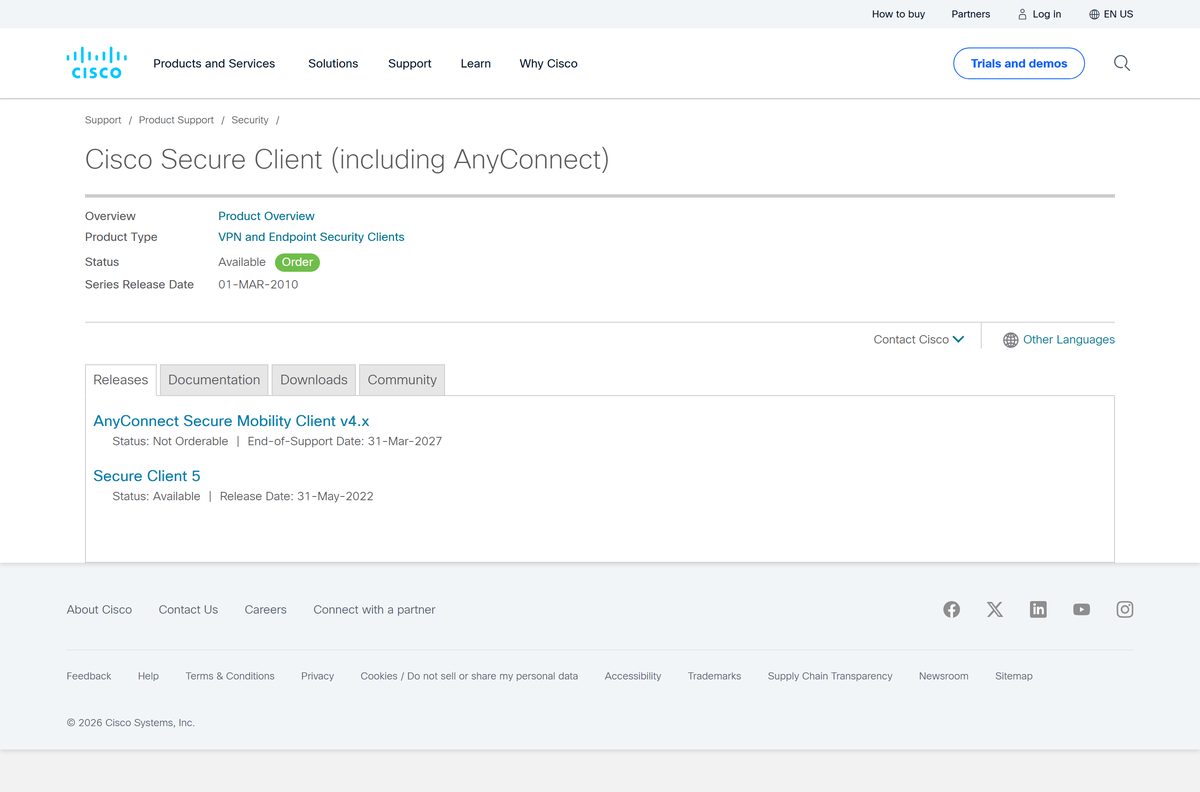Open the Secure Client 5 release
The height and width of the screenshot is (792, 1200).
pos(147,476)
